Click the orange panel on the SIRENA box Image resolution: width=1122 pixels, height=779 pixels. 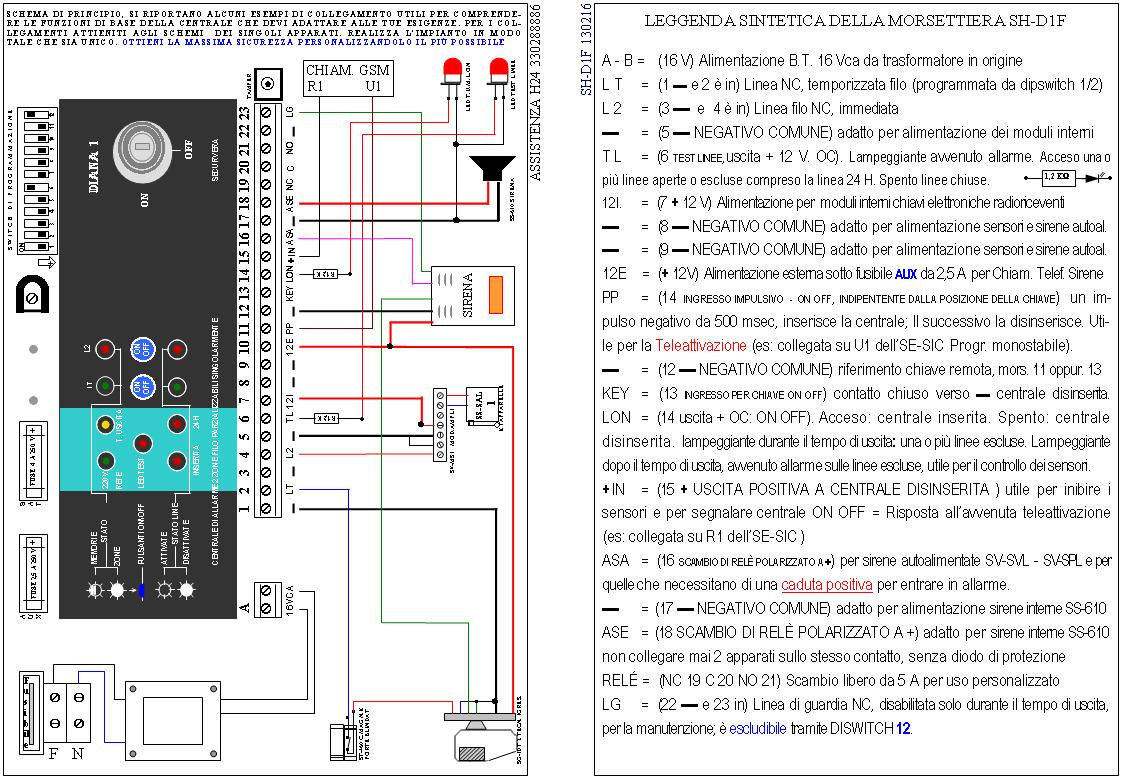496,295
